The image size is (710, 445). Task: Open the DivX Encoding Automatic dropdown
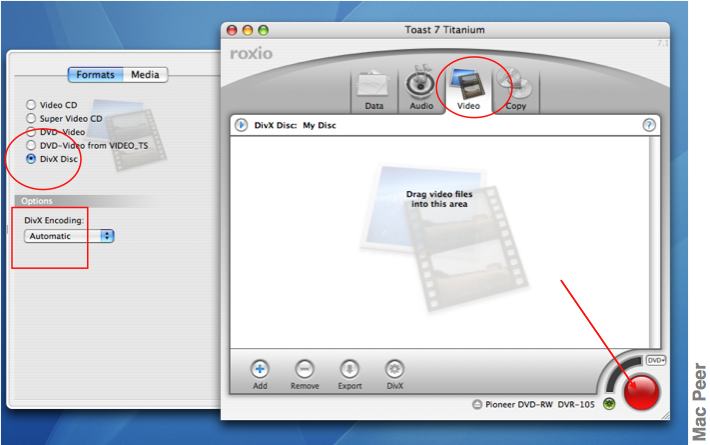pos(69,236)
